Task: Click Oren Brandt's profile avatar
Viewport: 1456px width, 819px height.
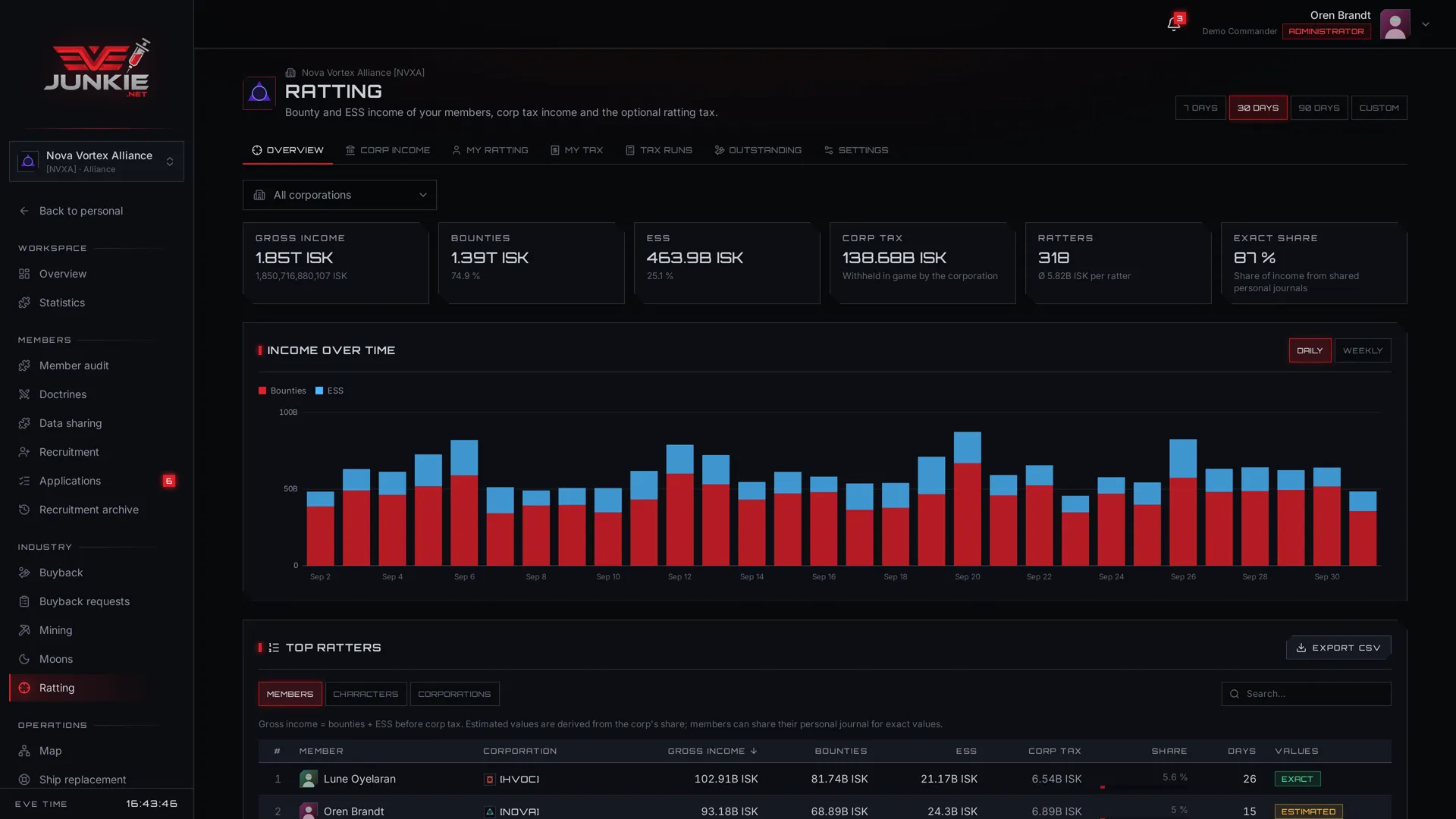Action: (1395, 24)
